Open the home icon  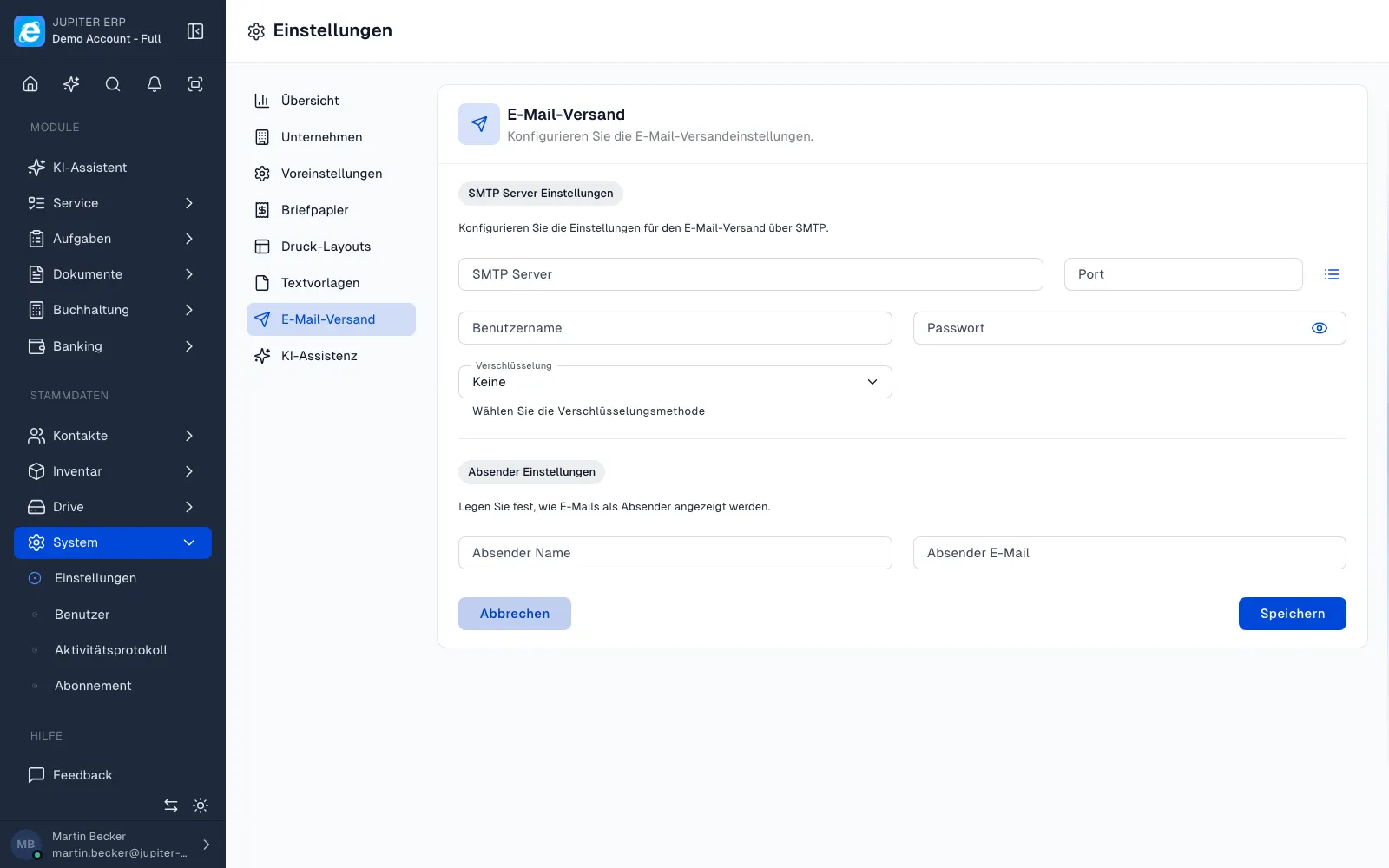[x=30, y=84]
